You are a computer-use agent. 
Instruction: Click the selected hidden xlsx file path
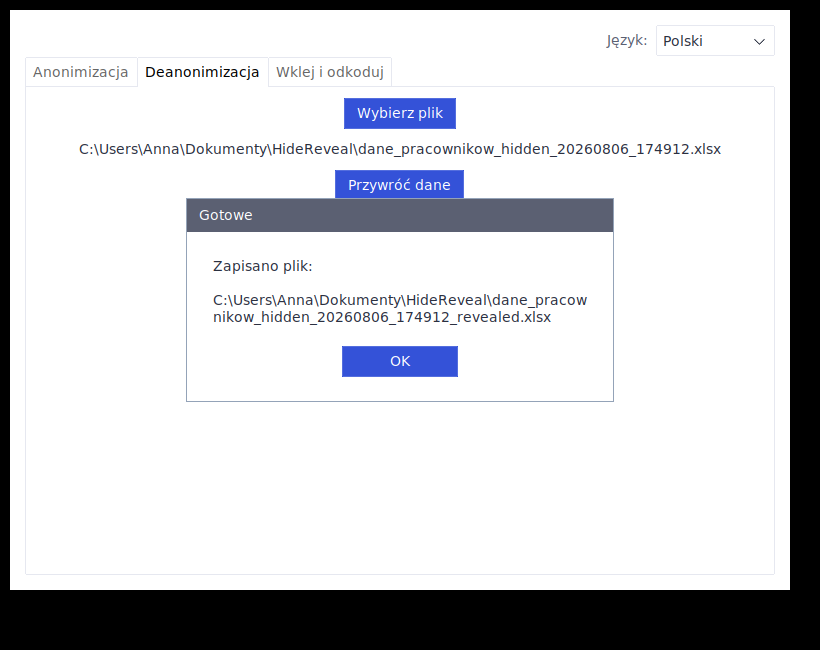pos(400,149)
